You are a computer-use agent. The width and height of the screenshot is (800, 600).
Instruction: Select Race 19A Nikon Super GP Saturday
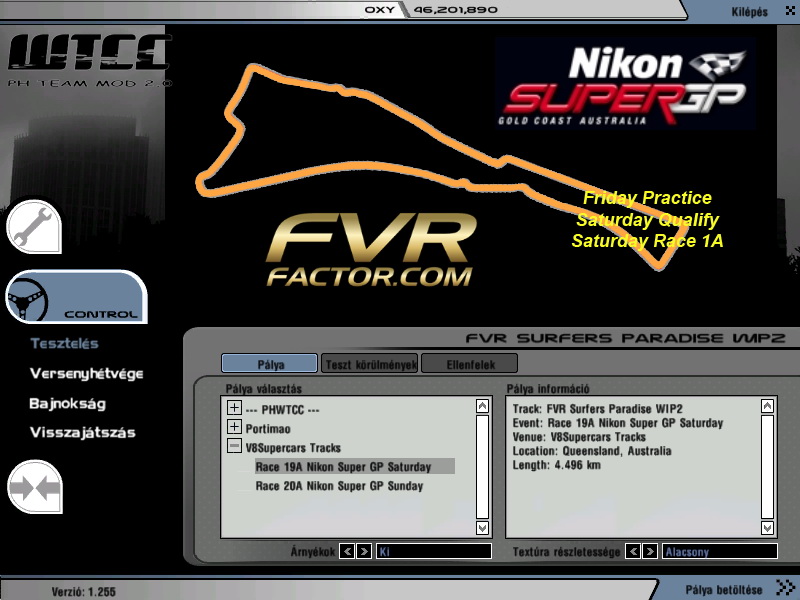(x=355, y=466)
